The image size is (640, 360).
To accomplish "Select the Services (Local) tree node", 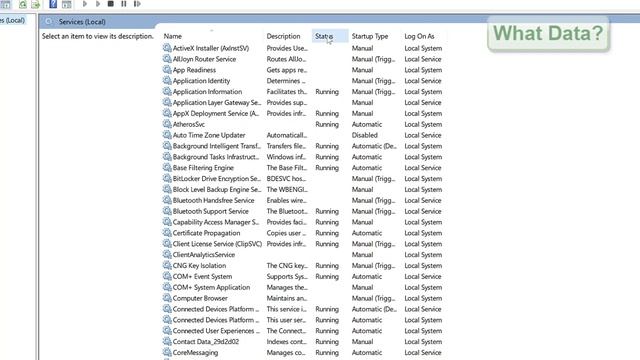I will 13,20.
